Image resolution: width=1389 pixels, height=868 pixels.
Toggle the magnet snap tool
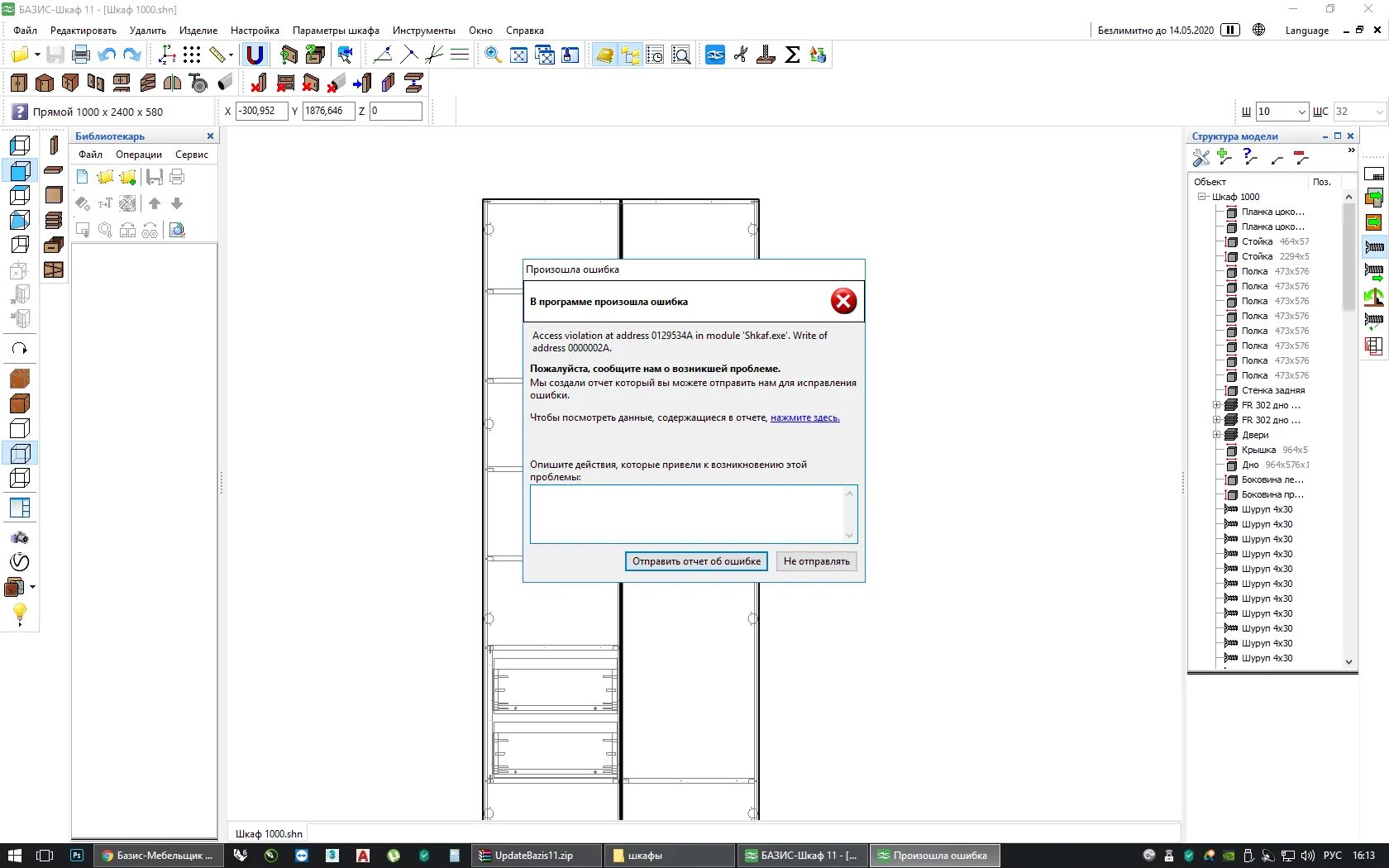pyautogui.click(x=255, y=55)
